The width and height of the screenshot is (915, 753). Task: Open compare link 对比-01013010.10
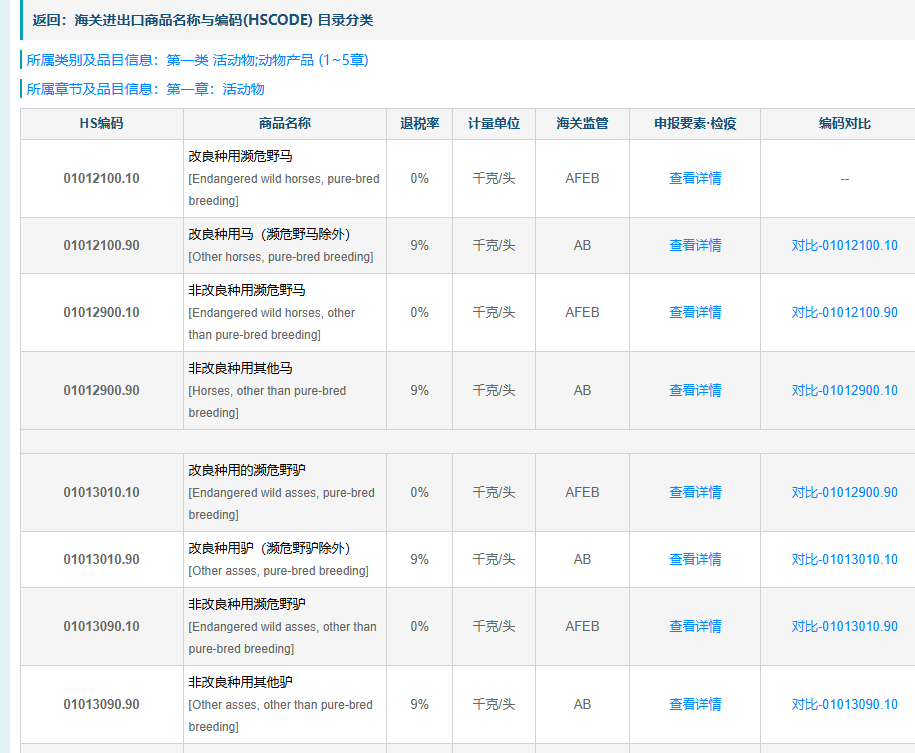pos(844,560)
